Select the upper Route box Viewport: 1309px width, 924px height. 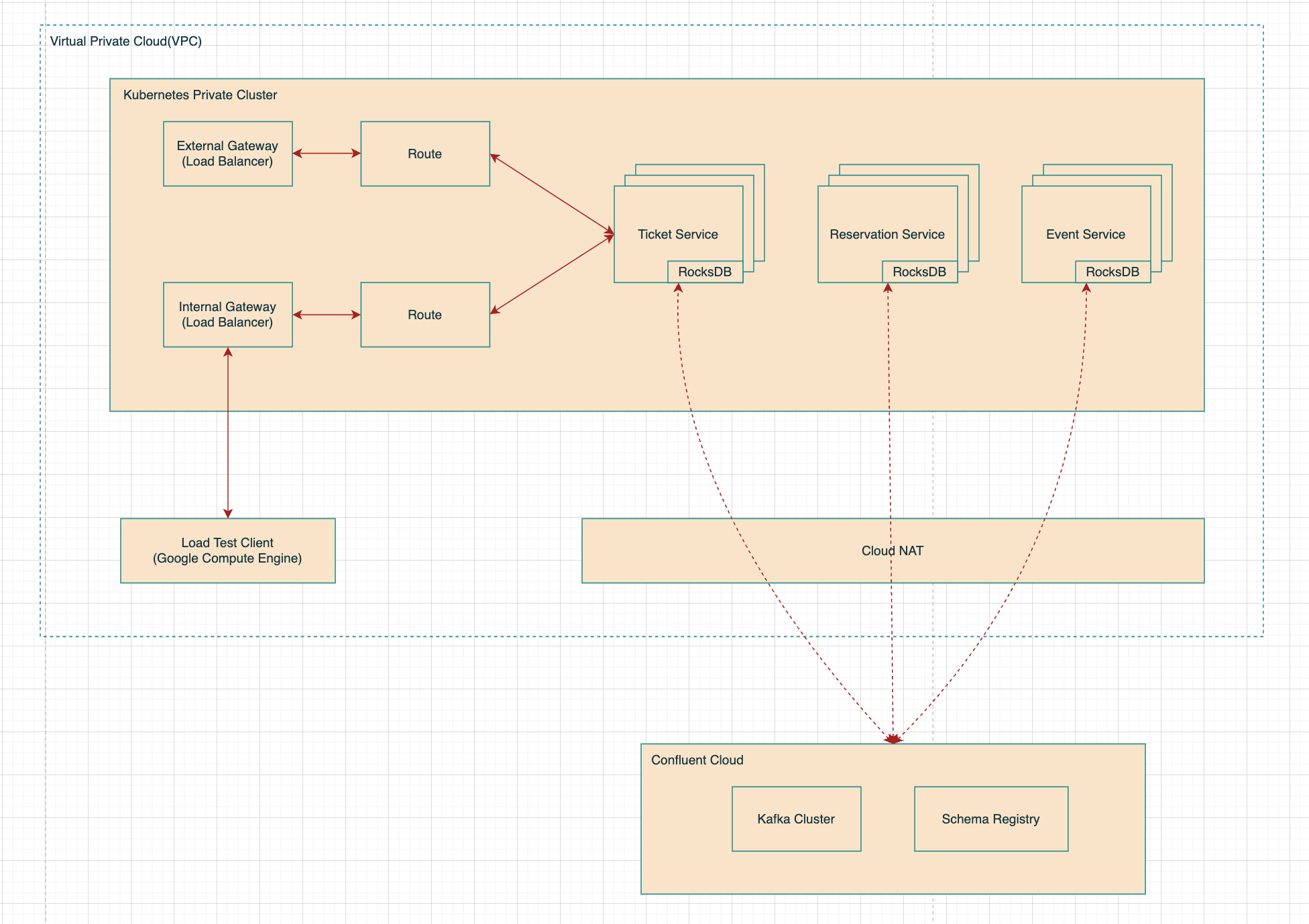[x=424, y=154]
